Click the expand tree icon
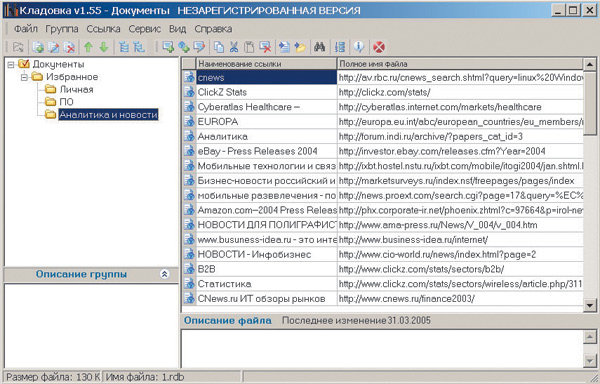 click(x=124, y=47)
